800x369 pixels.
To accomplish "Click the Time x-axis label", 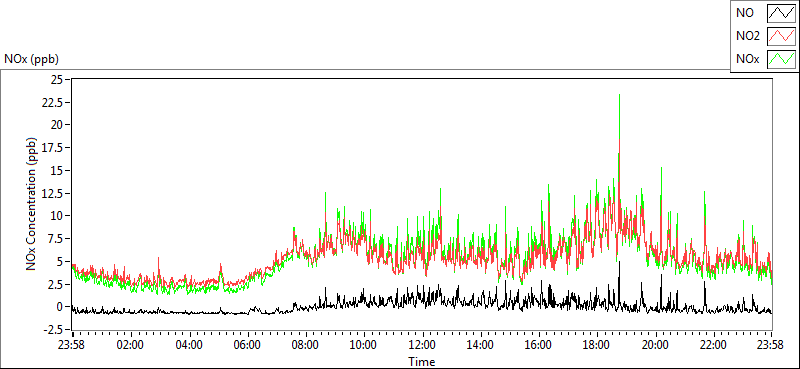I will pyautogui.click(x=421, y=362).
